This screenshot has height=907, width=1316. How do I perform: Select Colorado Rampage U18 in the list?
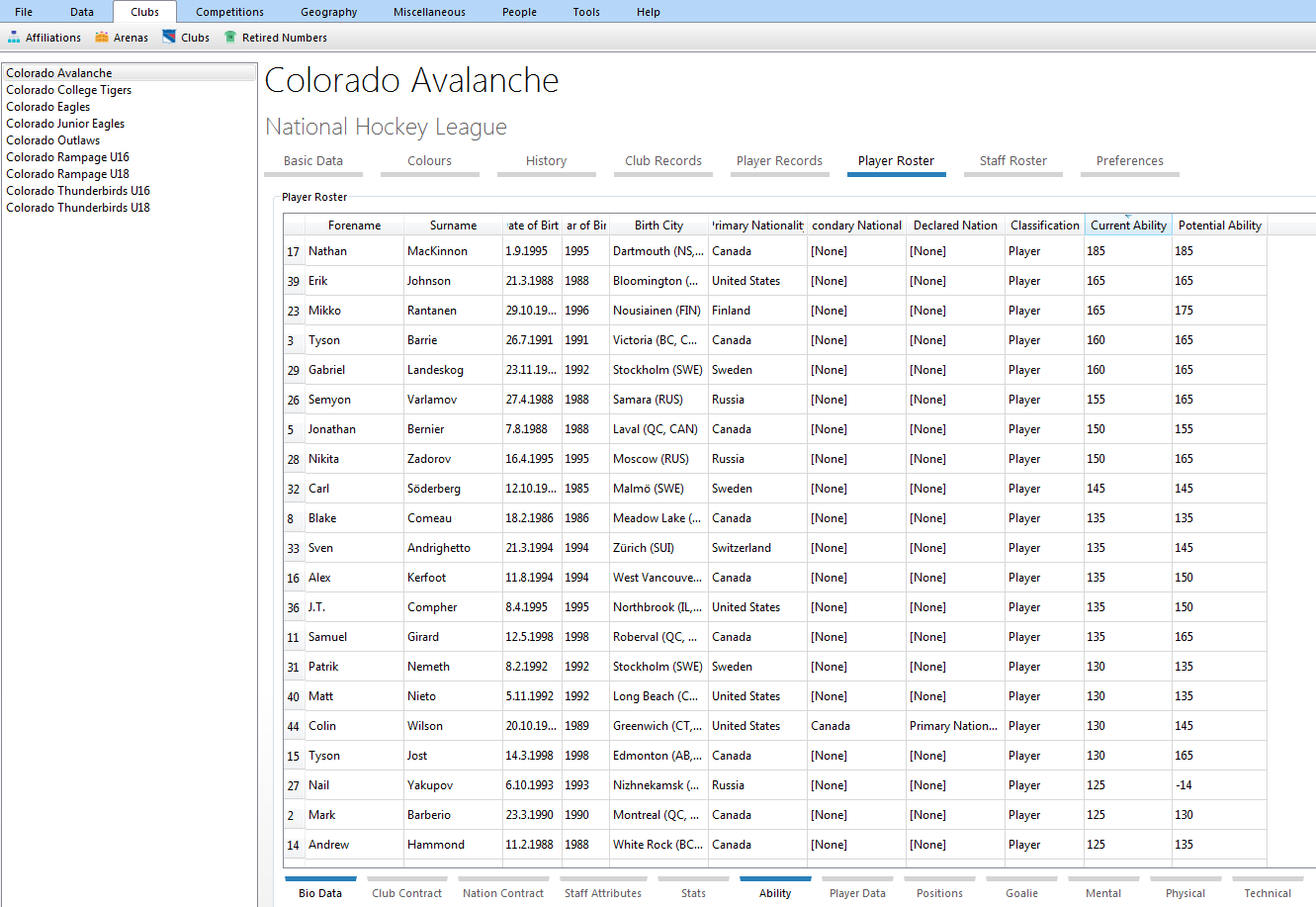pos(129,174)
